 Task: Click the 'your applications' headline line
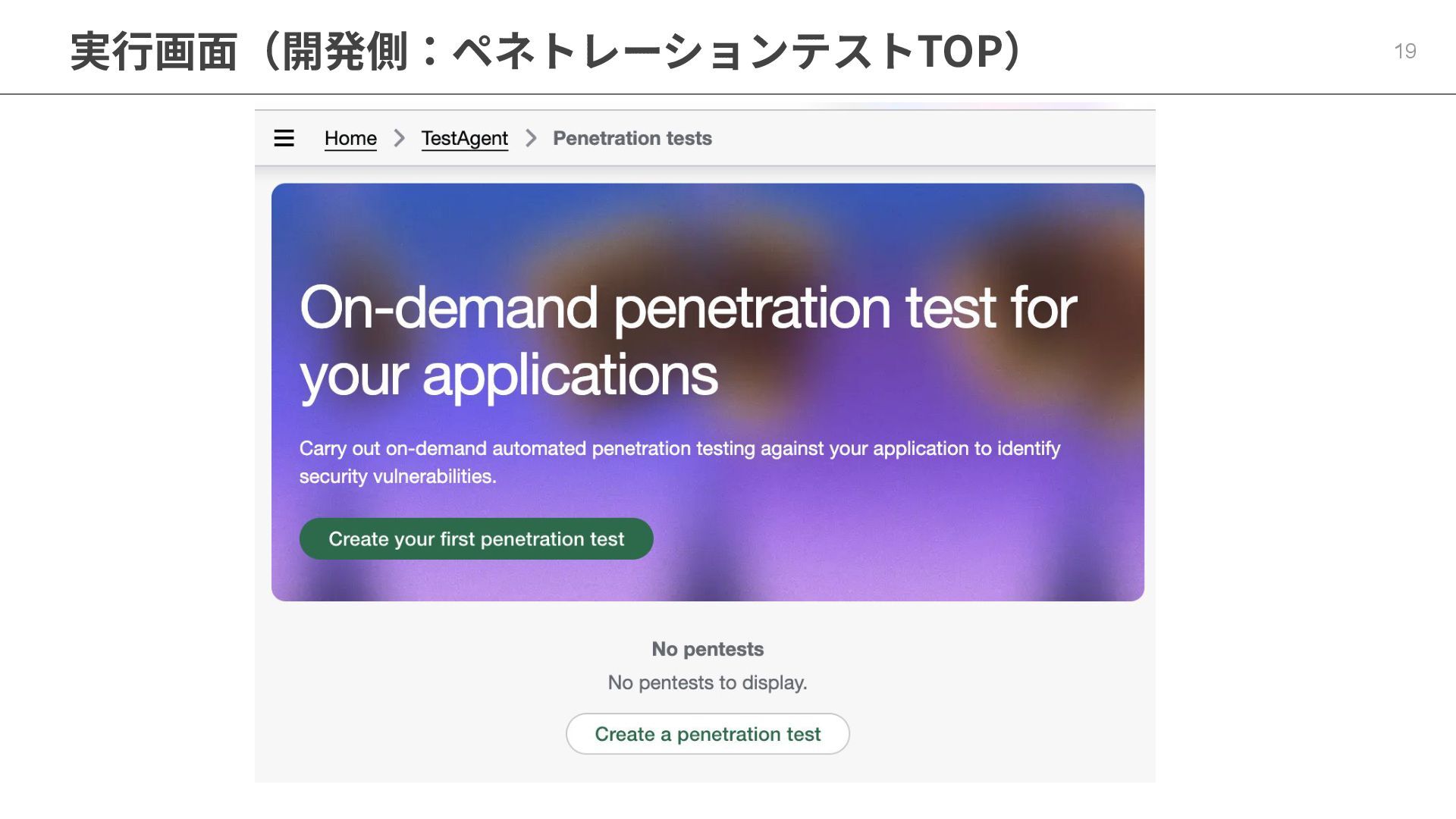pos(508,375)
